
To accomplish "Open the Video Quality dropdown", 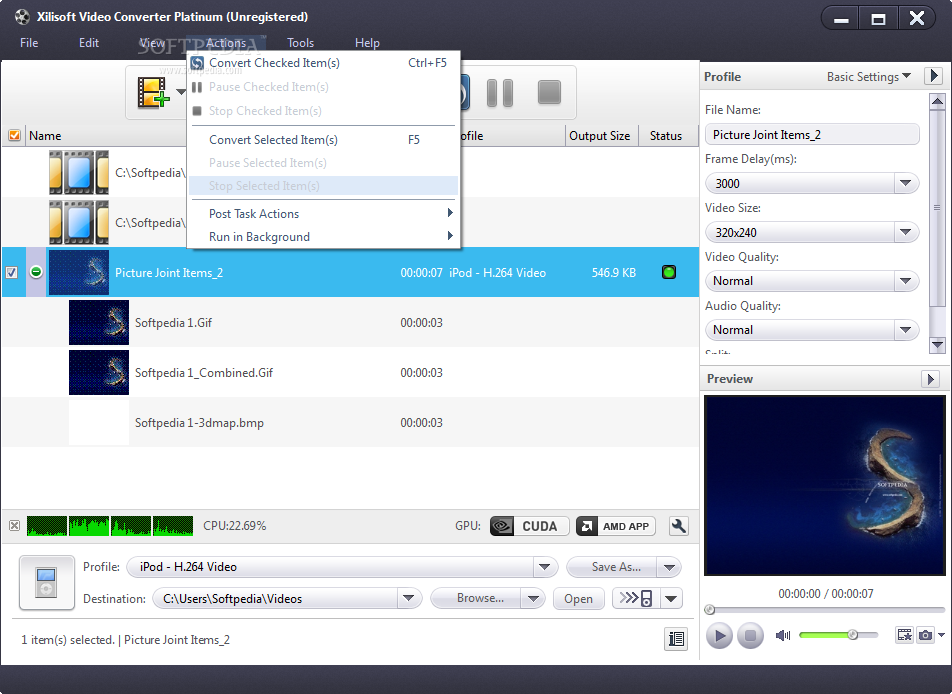I will (x=905, y=281).
